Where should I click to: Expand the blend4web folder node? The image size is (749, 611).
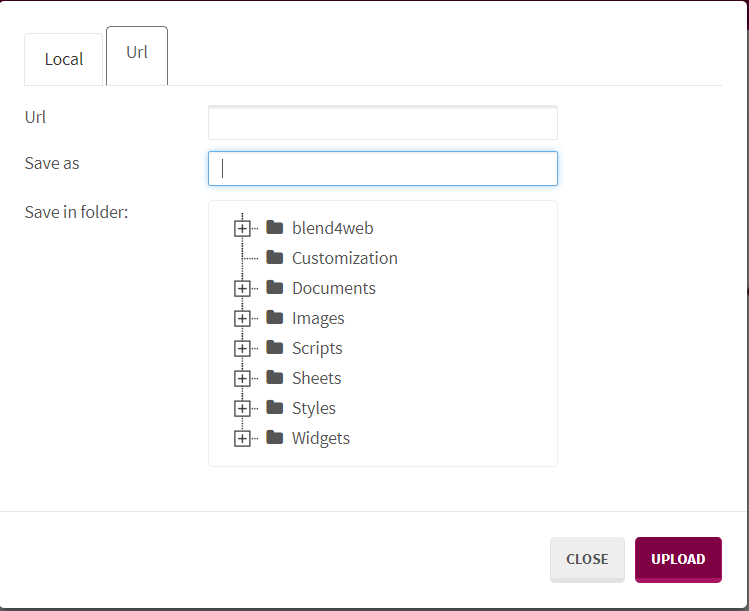coord(241,228)
